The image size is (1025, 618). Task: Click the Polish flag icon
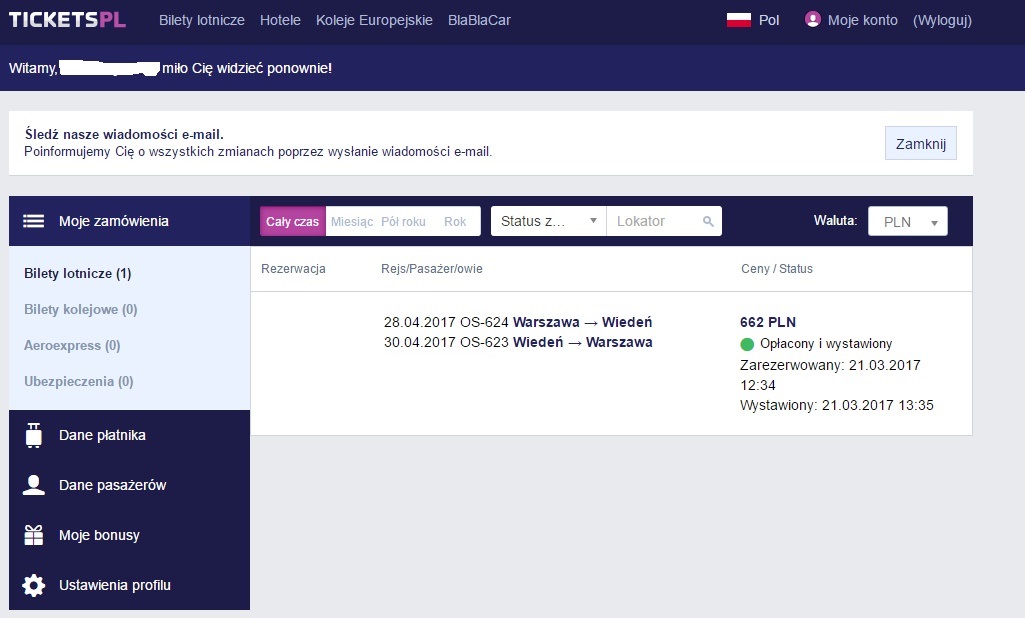pyautogui.click(x=739, y=20)
